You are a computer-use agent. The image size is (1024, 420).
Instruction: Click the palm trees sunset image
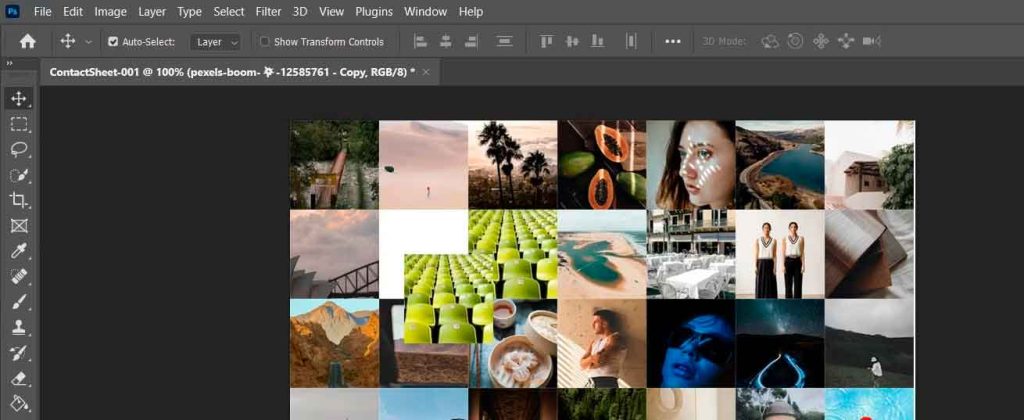tap(513, 165)
